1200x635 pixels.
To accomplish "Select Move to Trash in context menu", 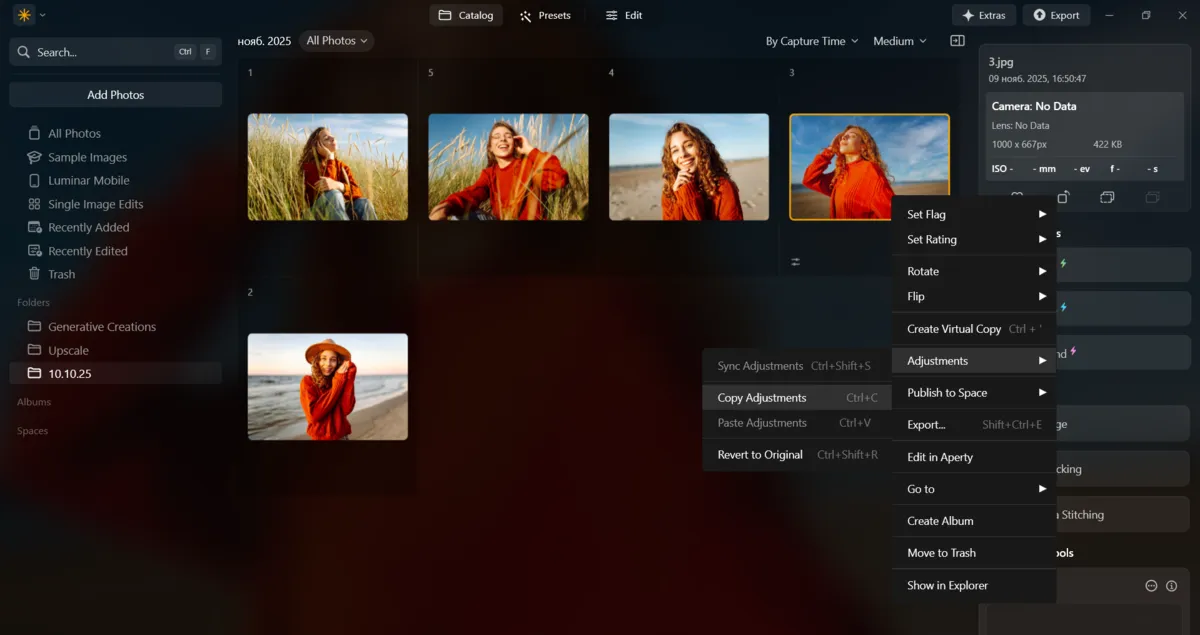I will [941, 553].
